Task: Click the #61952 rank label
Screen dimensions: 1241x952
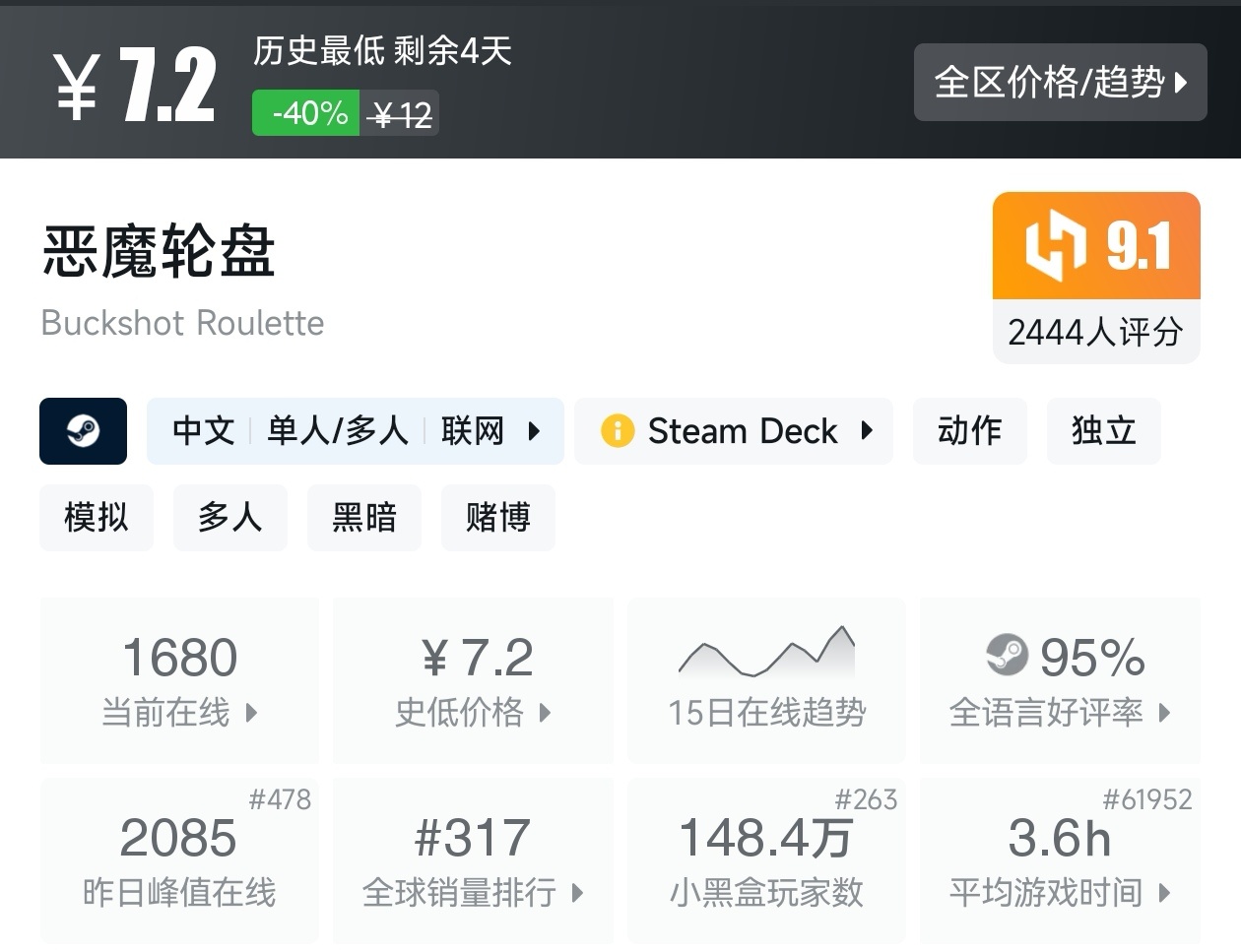Action: 1147,798
